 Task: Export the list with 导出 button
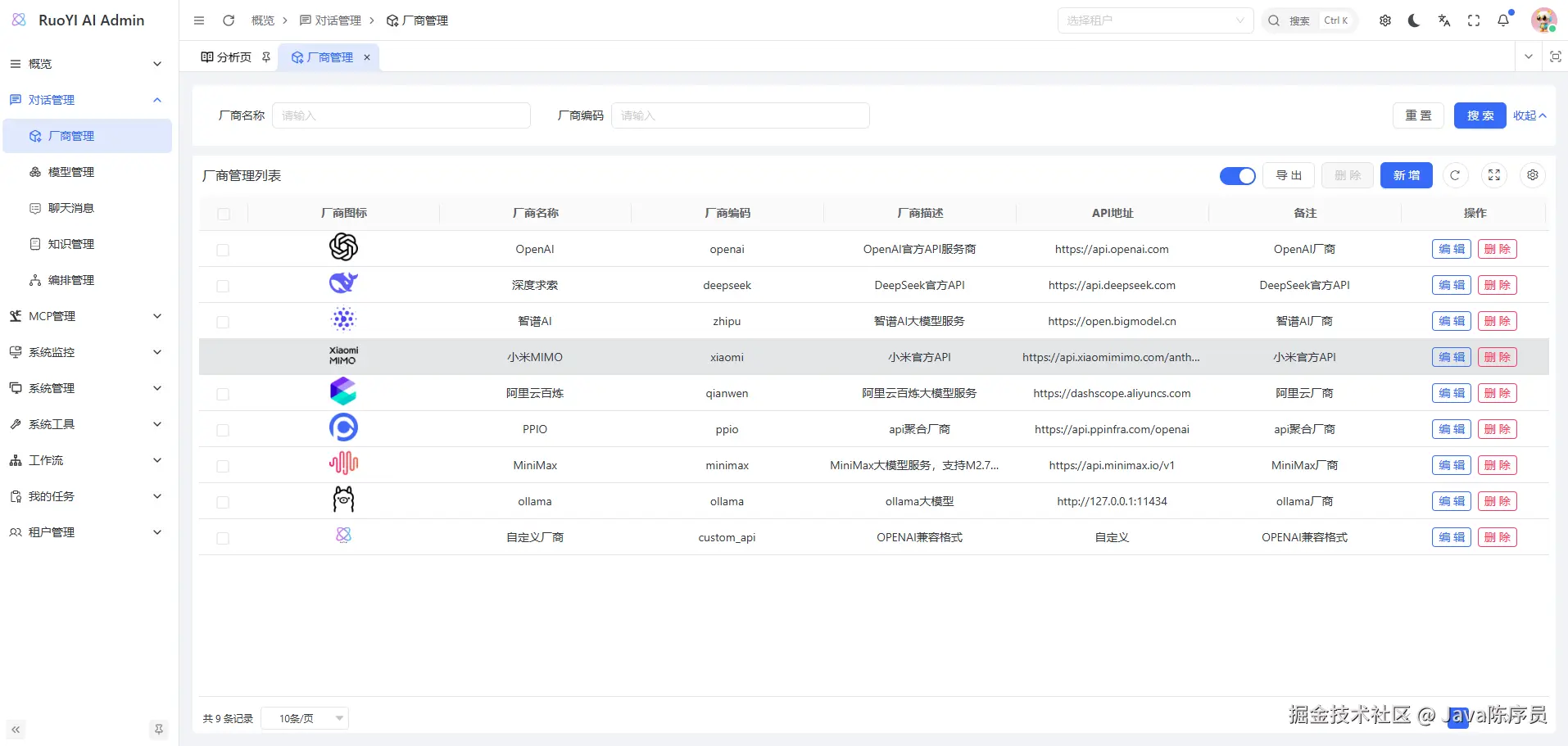(x=1289, y=175)
